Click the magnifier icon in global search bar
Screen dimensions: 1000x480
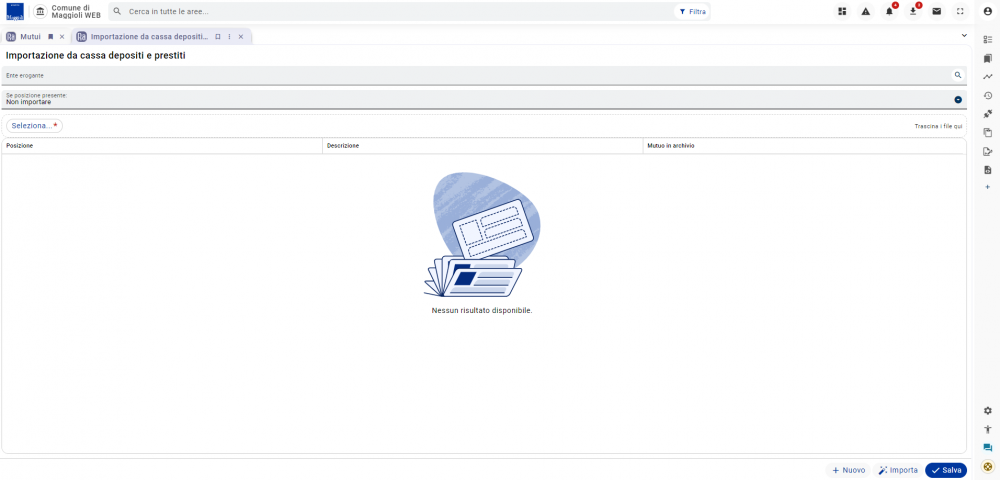117,11
